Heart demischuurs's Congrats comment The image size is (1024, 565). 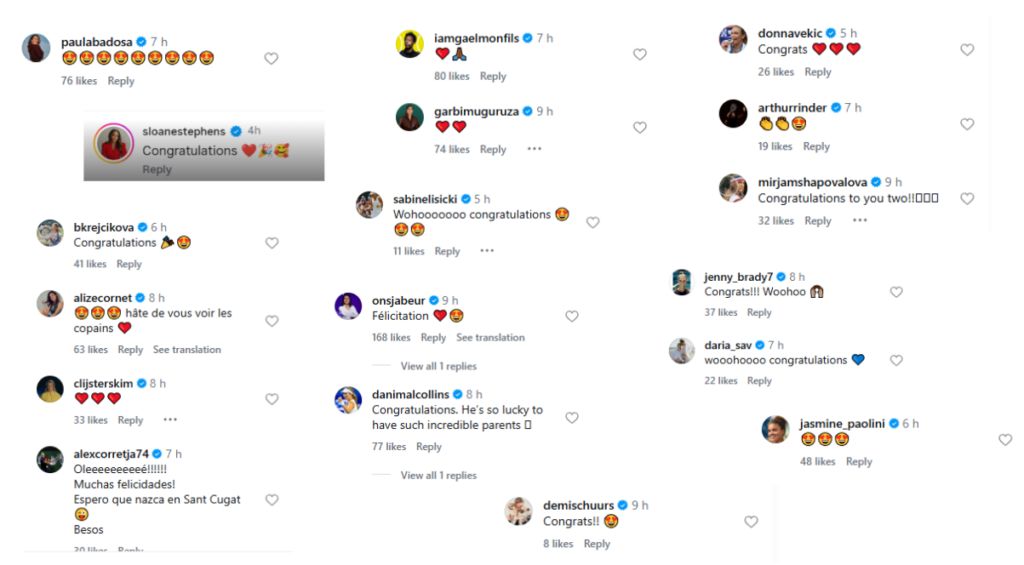(751, 522)
